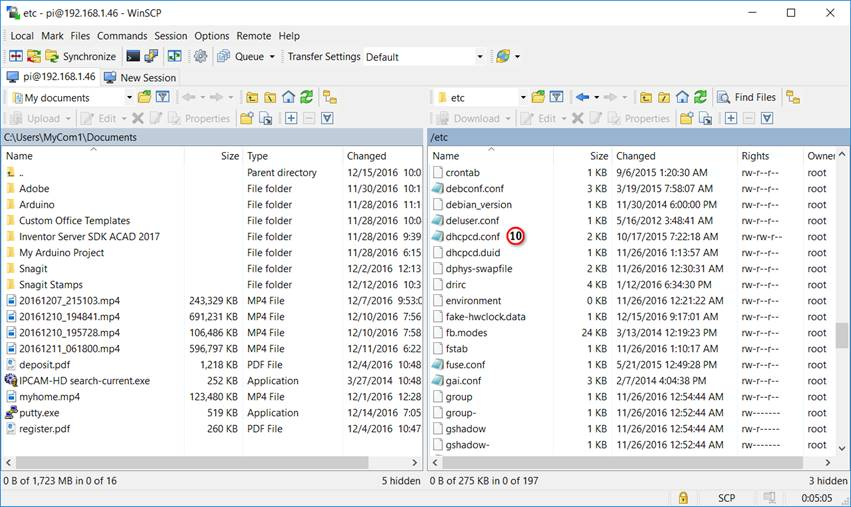This screenshot has width=851, height=507.
Task: Toggle the remote directory tree icon
Action: 793,97
